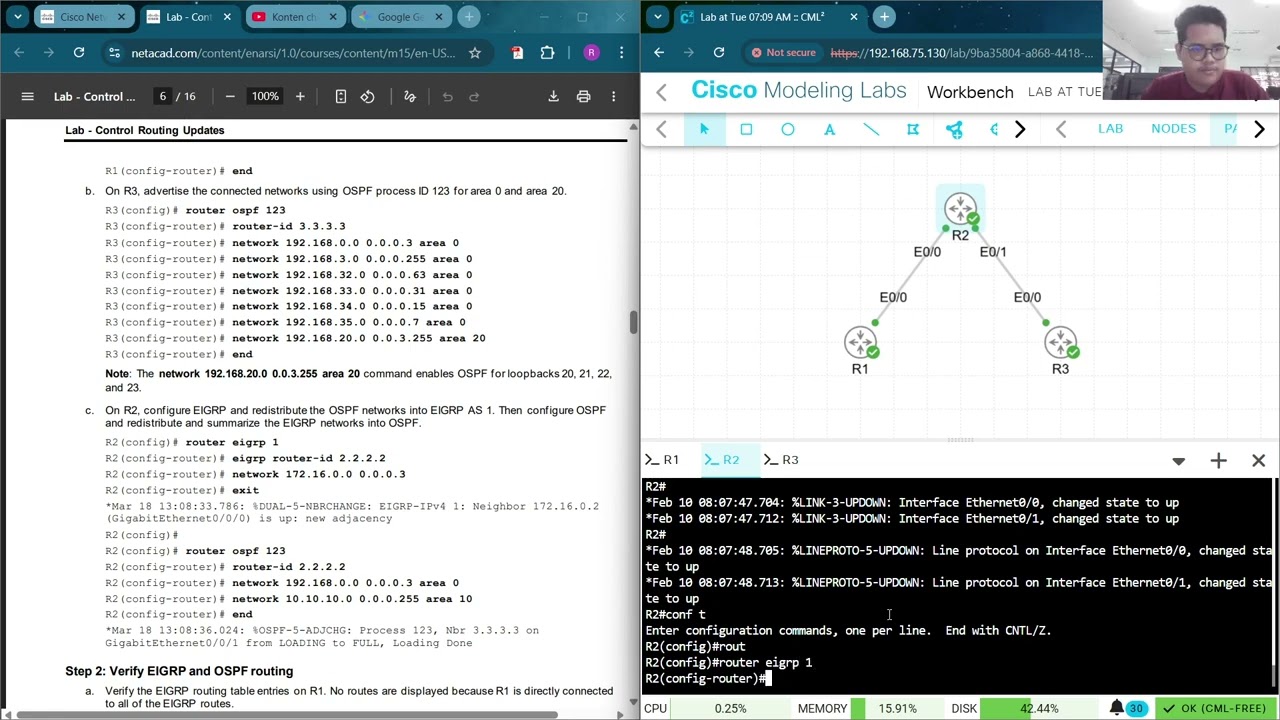This screenshot has height=720, width=1280.
Task: Go back from the Workbench header
Action: click(x=661, y=92)
